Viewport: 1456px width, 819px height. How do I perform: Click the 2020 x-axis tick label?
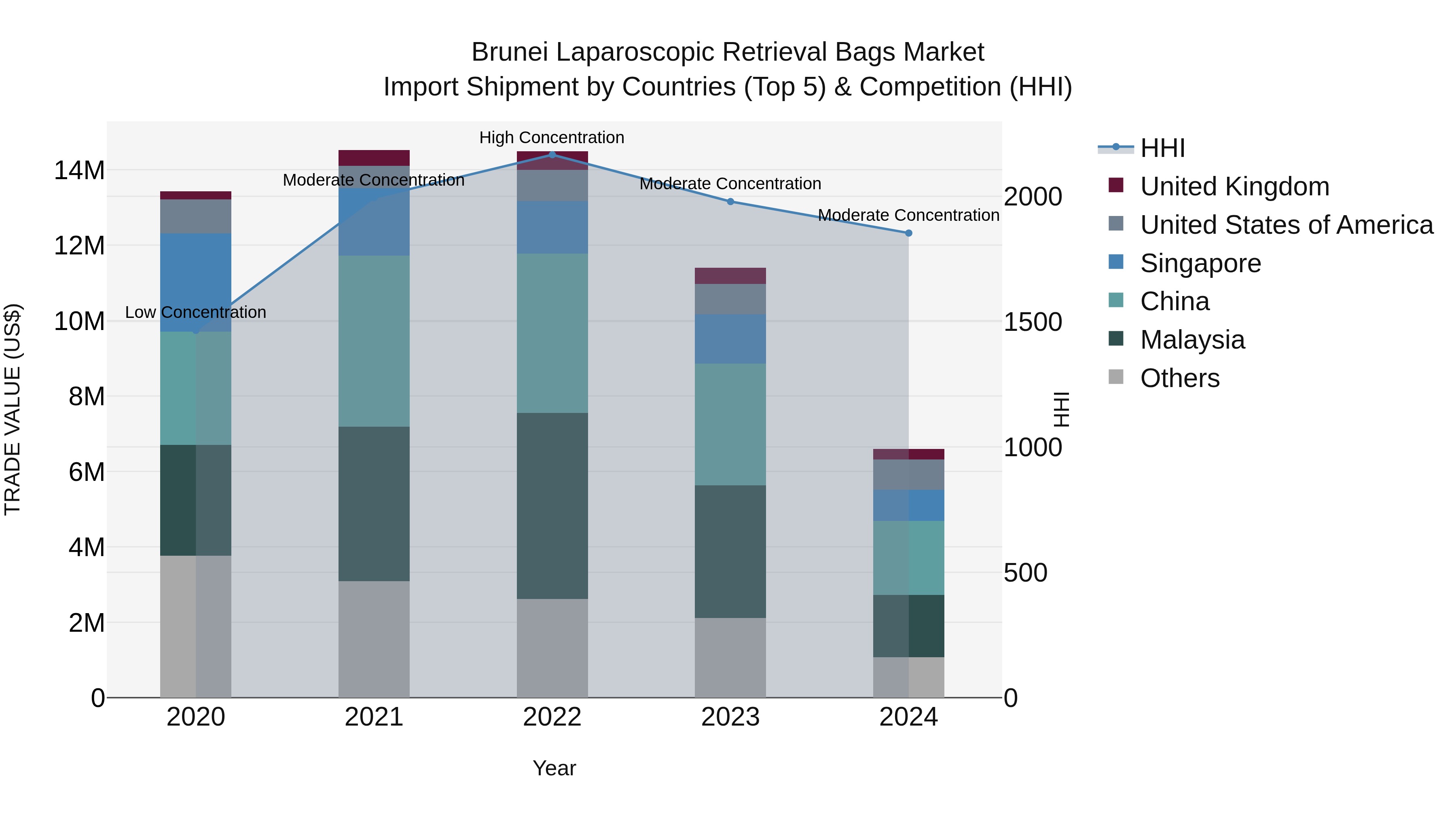[x=196, y=718]
